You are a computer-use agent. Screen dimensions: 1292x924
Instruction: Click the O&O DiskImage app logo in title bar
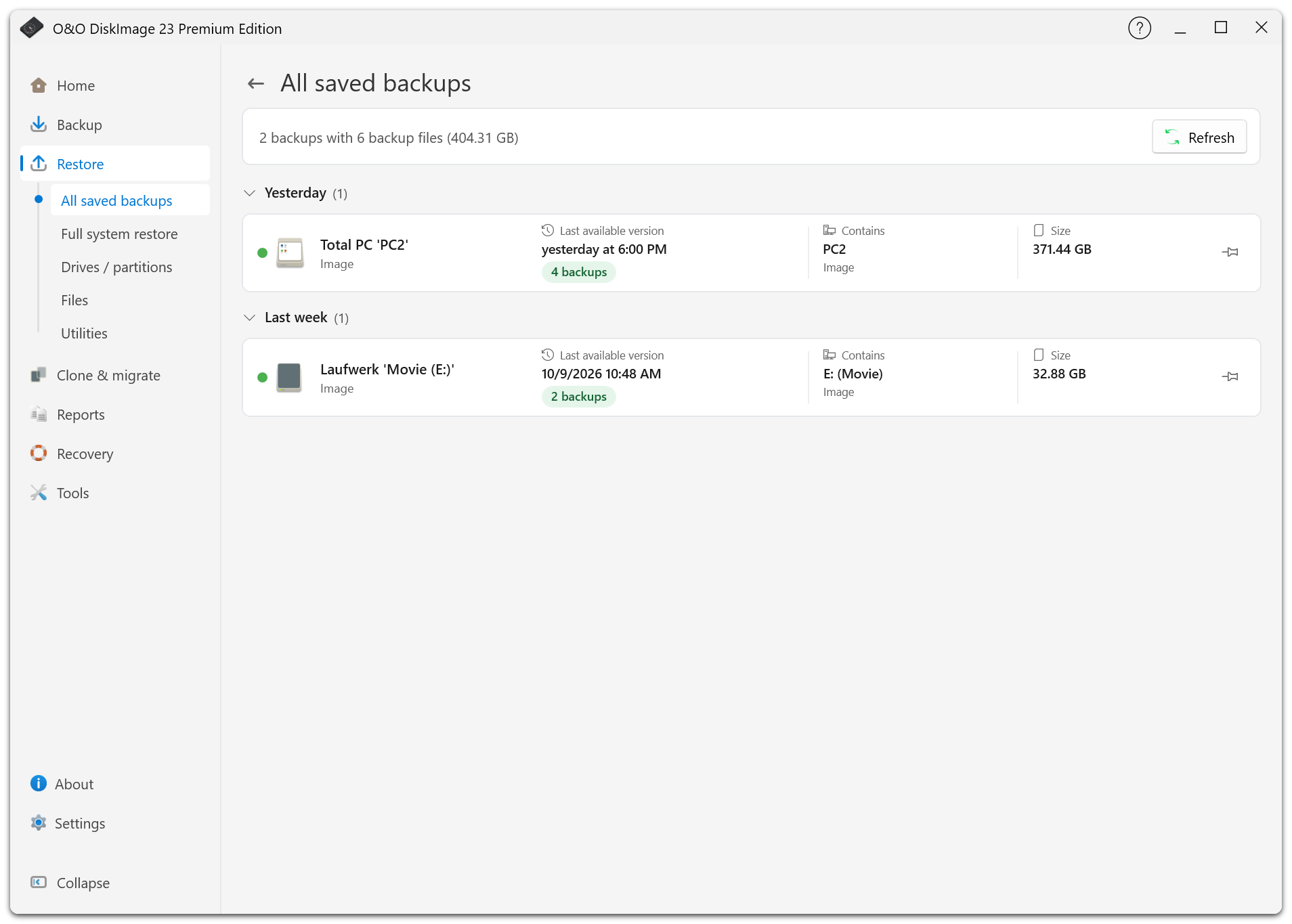point(32,28)
